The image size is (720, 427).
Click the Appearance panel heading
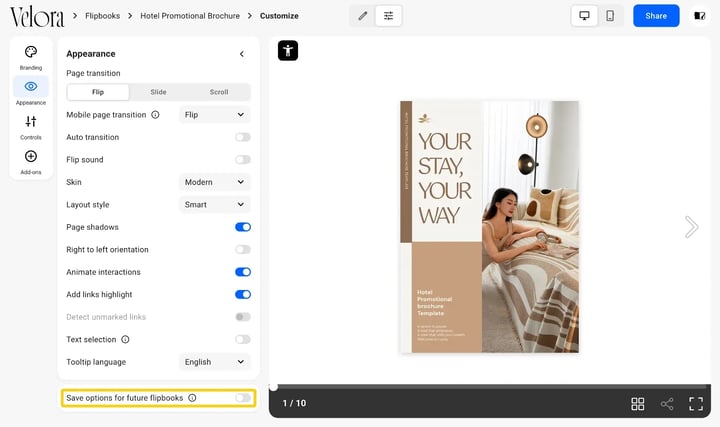[91, 54]
